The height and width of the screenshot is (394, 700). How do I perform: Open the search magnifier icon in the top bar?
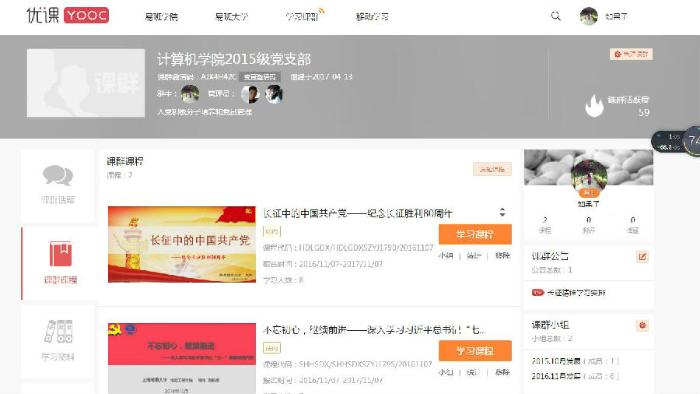click(x=555, y=16)
